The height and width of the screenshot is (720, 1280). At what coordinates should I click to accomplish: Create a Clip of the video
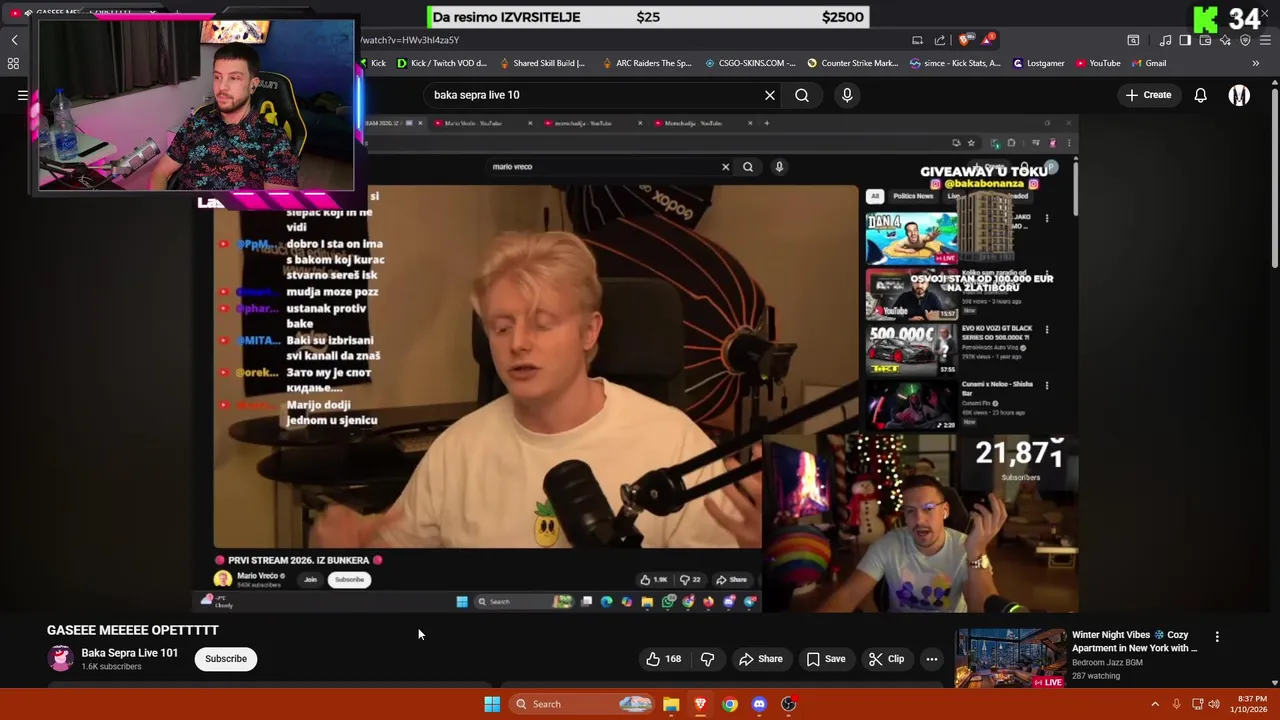tap(886, 659)
